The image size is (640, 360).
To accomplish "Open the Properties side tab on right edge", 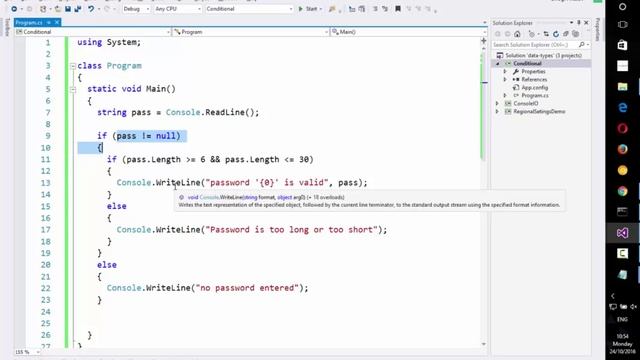I will (x=598, y=29).
